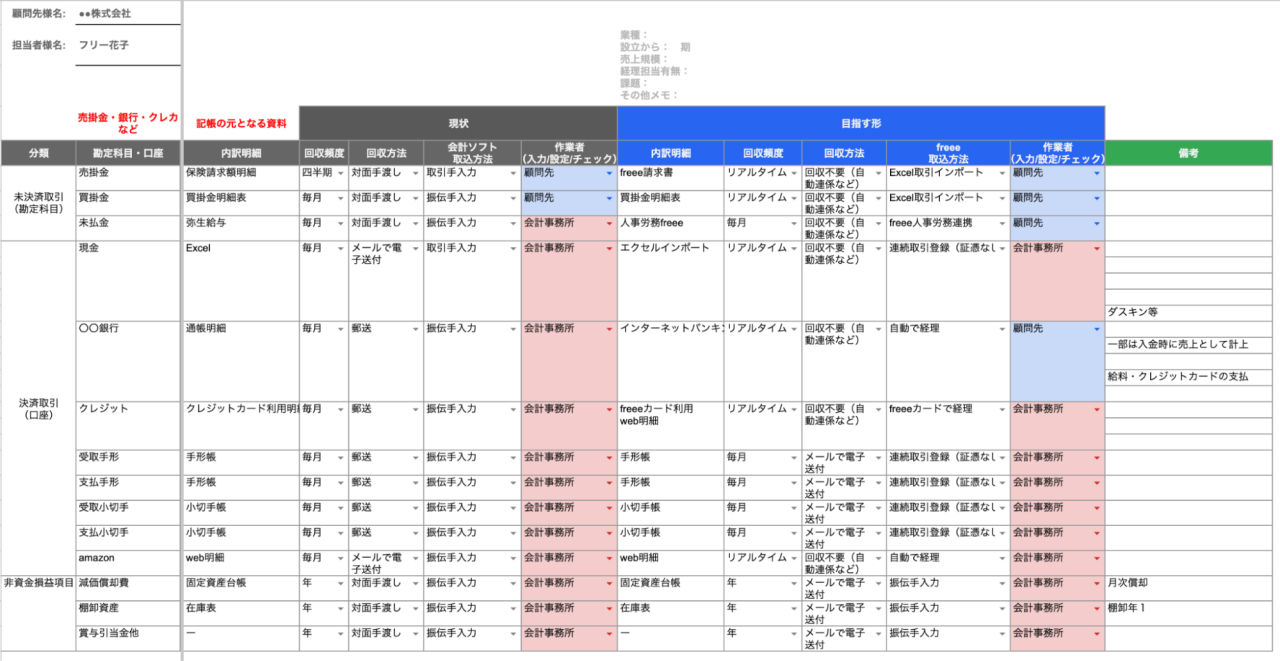Open the メールで電子送付 dropdown in the 現金 row
1280x661 pixels.
click(416, 248)
